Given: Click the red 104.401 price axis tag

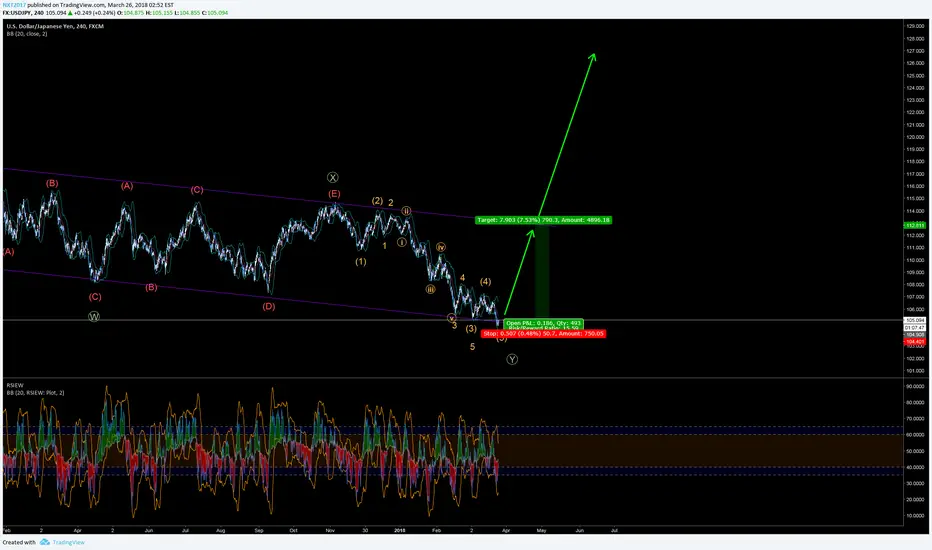Looking at the screenshot, I should [x=914, y=342].
